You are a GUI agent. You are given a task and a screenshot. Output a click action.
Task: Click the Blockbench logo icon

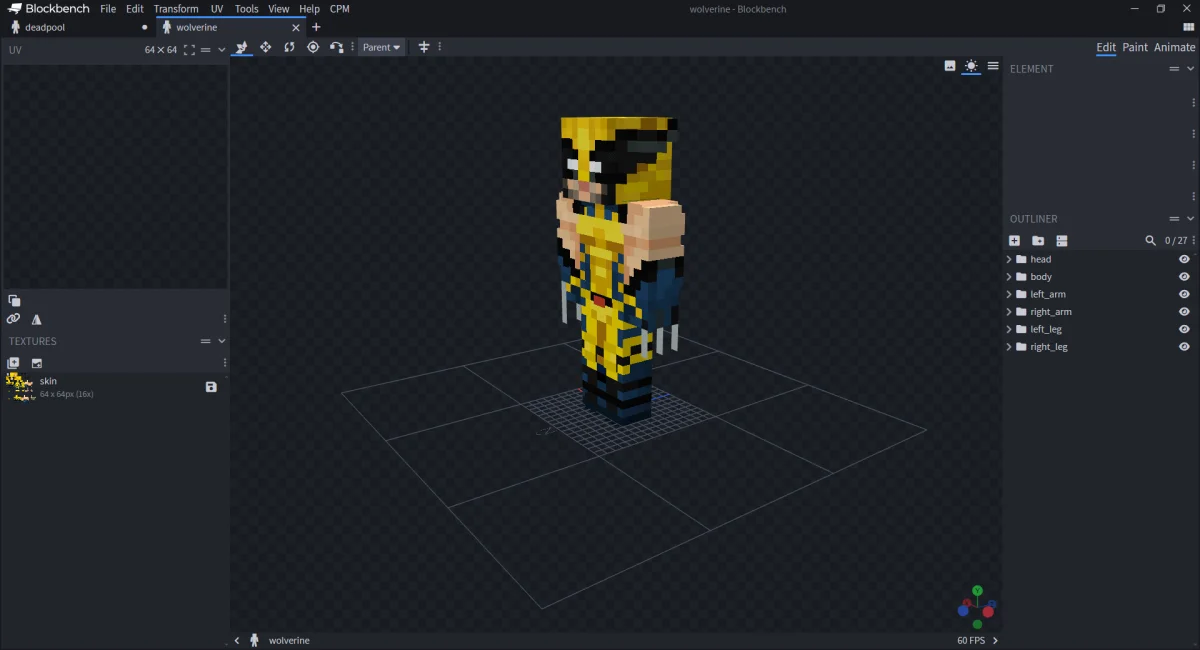click(x=15, y=9)
